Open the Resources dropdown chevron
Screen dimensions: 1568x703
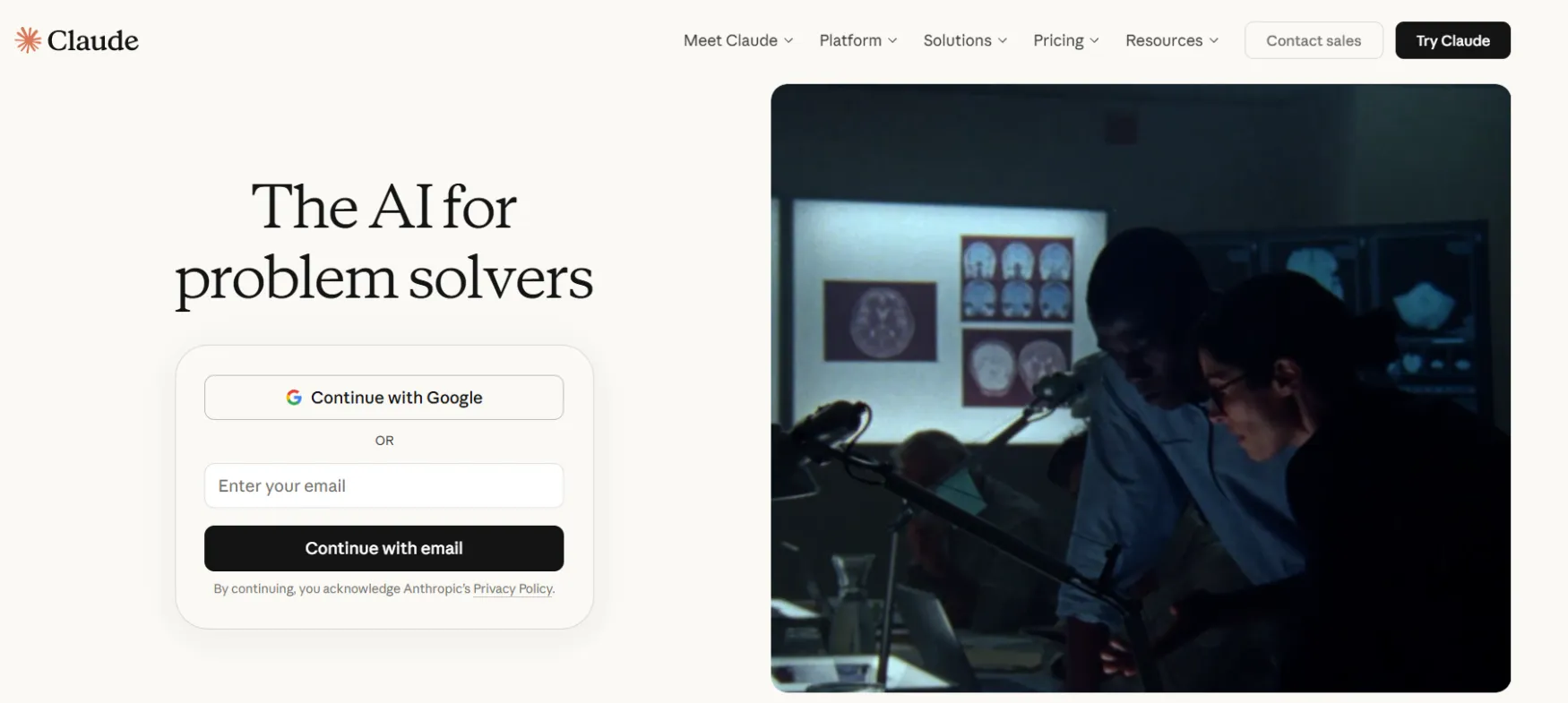point(1214,41)
